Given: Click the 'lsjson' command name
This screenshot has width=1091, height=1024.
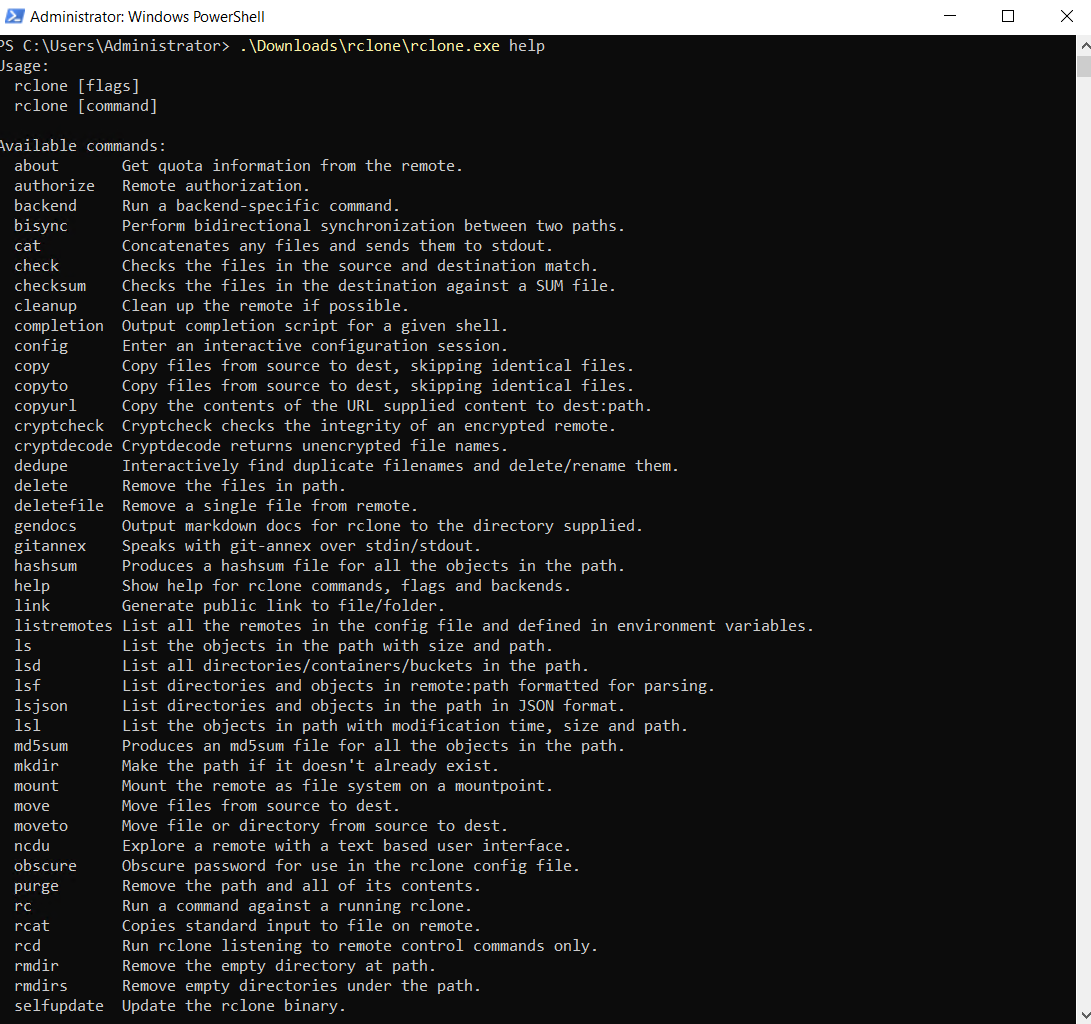Looking at the screenshot, I should [x=41, y=706].
